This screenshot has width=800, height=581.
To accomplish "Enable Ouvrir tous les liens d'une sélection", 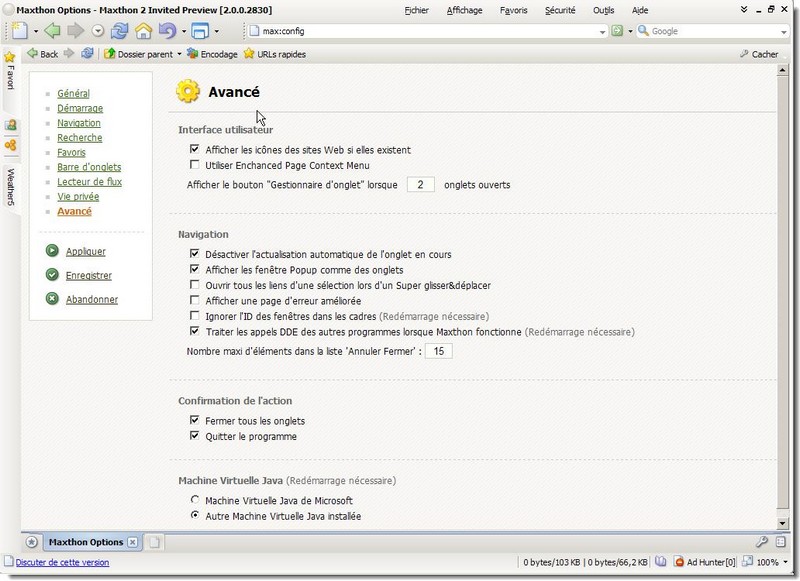I will point(194,284).
